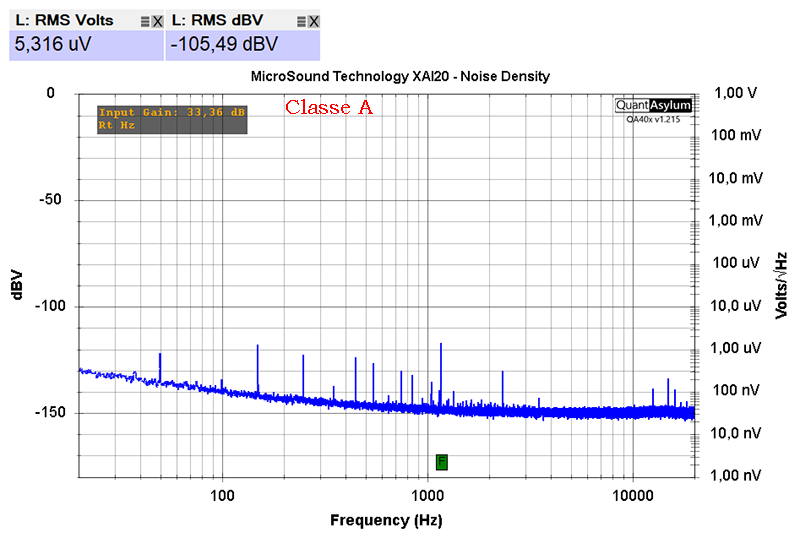Open menu icon on RMS dBV panel
The image size is (800, 538).
tap(302, 21)
